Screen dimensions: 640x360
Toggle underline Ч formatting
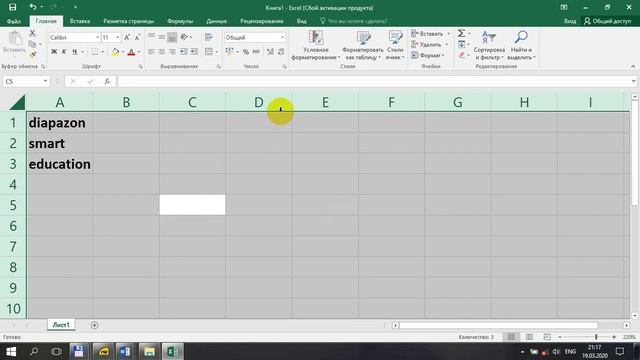click(x=74, y=52)
